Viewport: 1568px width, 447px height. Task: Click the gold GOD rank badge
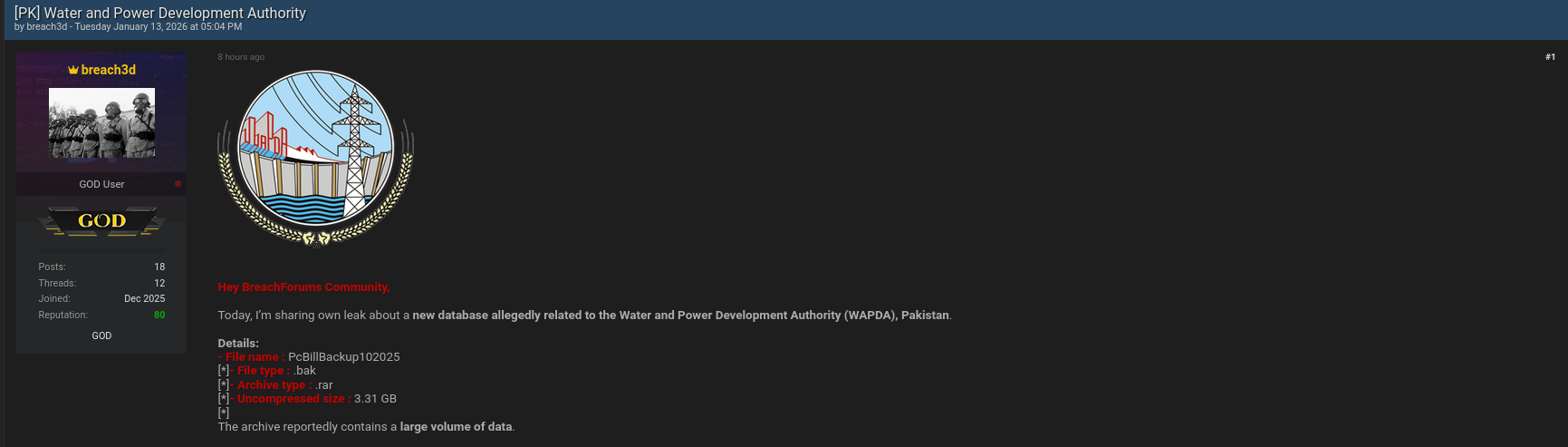tap(101, 221)
